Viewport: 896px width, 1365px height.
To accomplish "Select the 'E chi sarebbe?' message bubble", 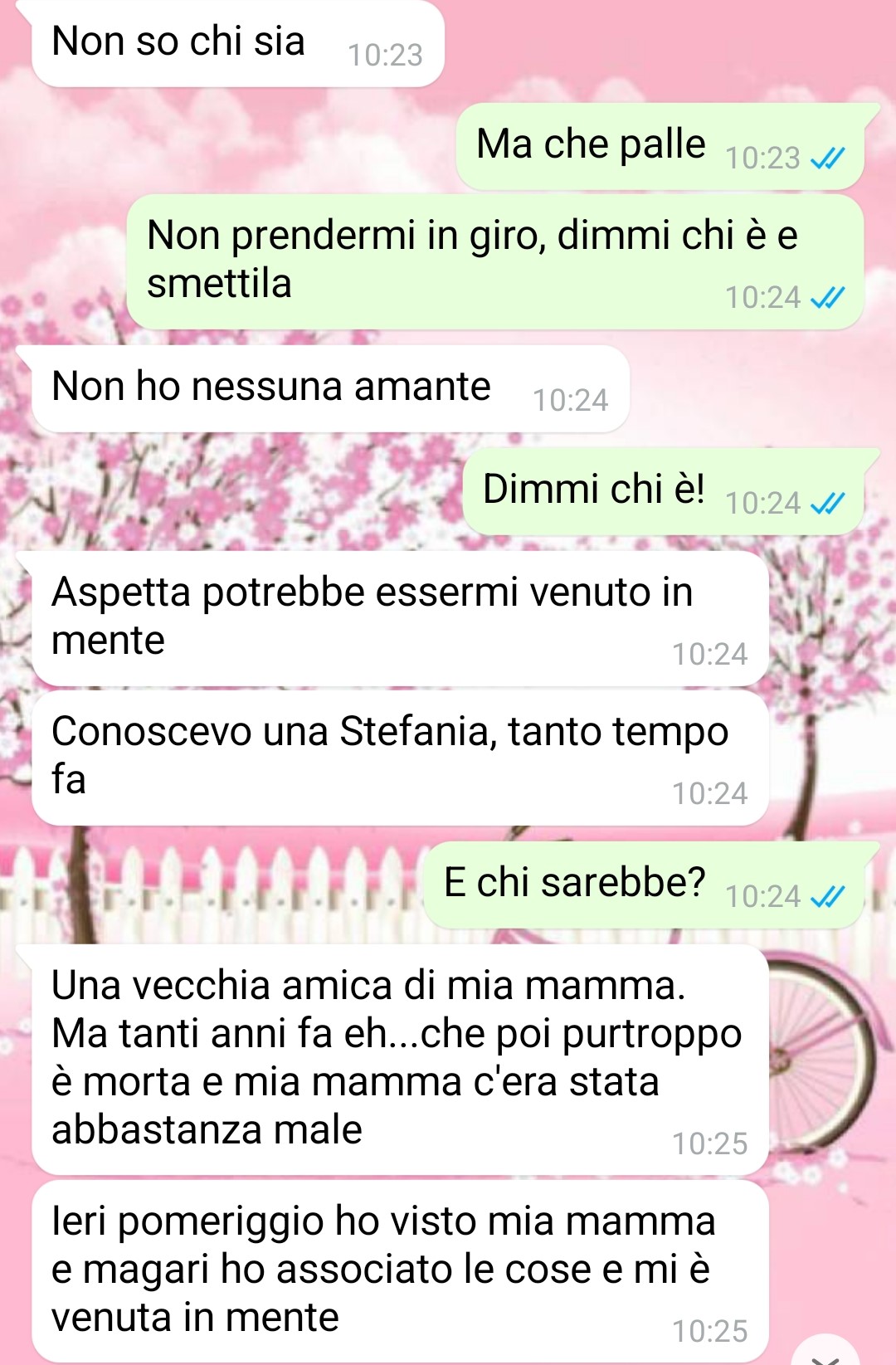I will tap(645, 885).
